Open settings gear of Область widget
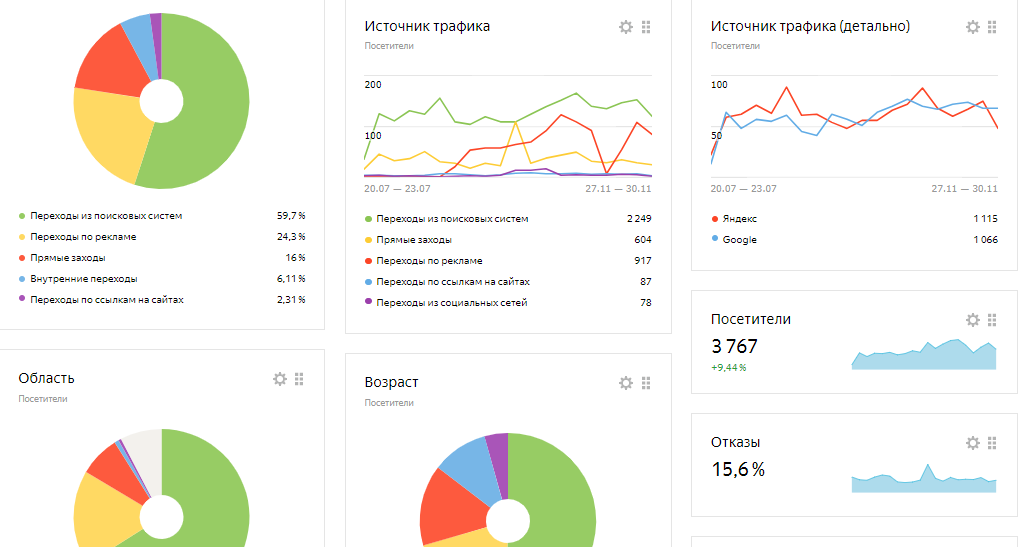 [x=280, y=379]
